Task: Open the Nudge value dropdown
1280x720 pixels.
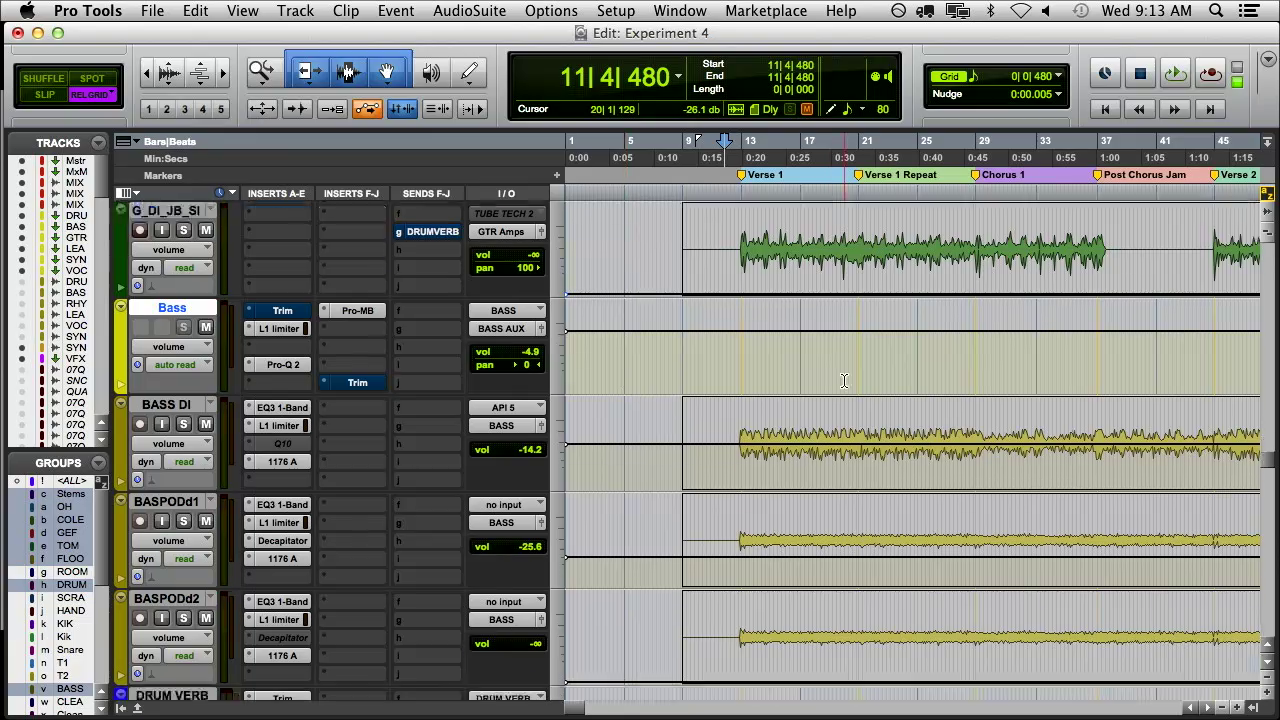Action: point(1059,94)
